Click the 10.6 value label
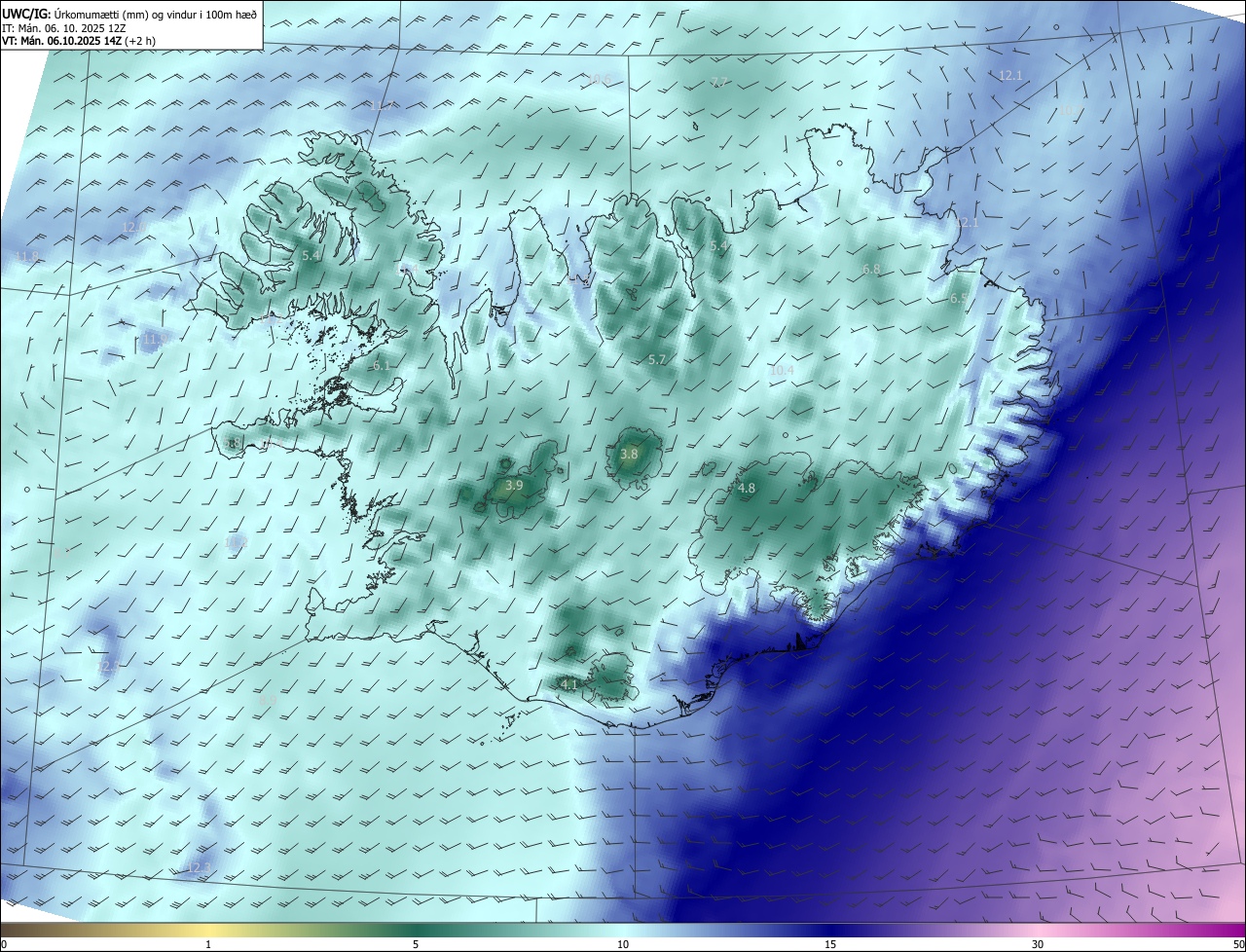The image size is (1246, 952). coord(599,80)
